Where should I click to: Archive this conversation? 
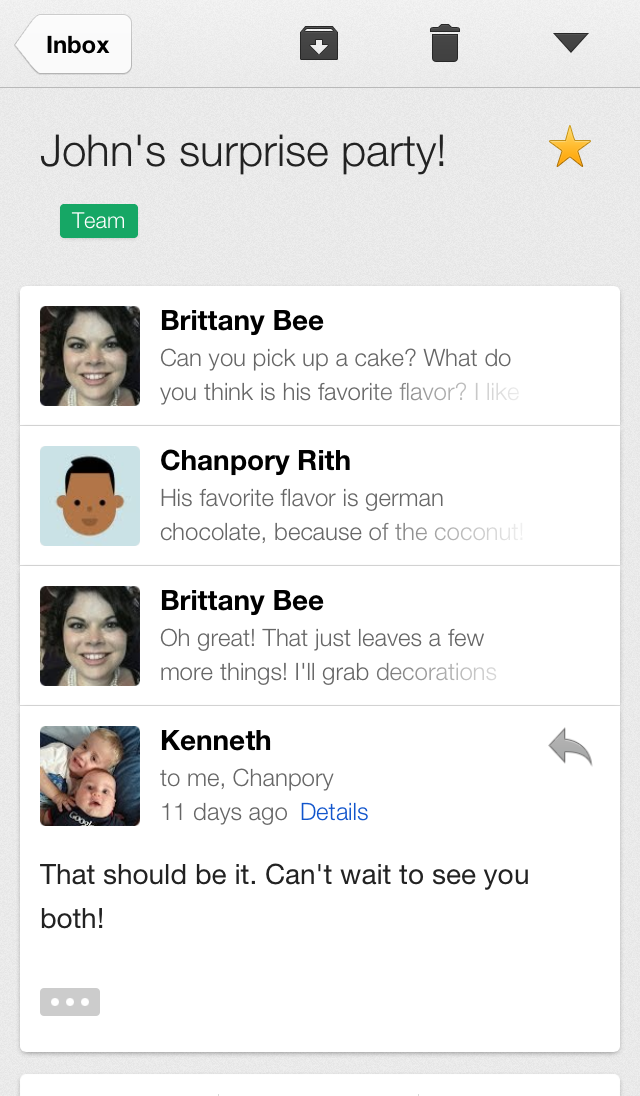pos(319,44)
